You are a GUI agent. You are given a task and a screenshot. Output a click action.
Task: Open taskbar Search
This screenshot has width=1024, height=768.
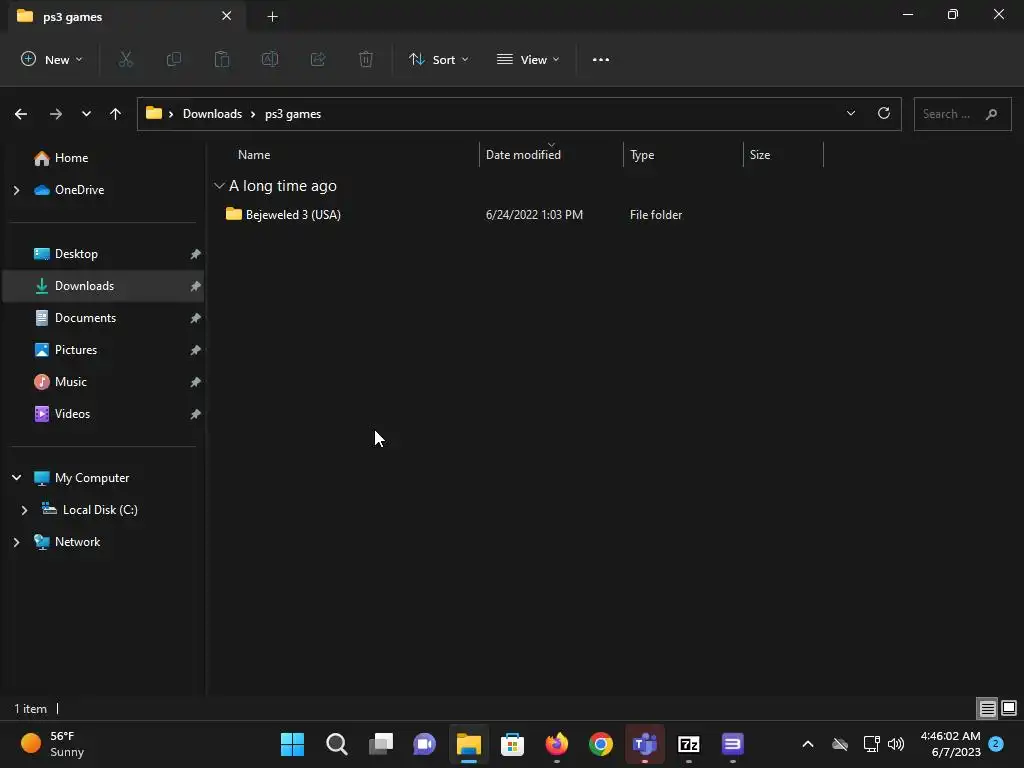pos(337,744)
